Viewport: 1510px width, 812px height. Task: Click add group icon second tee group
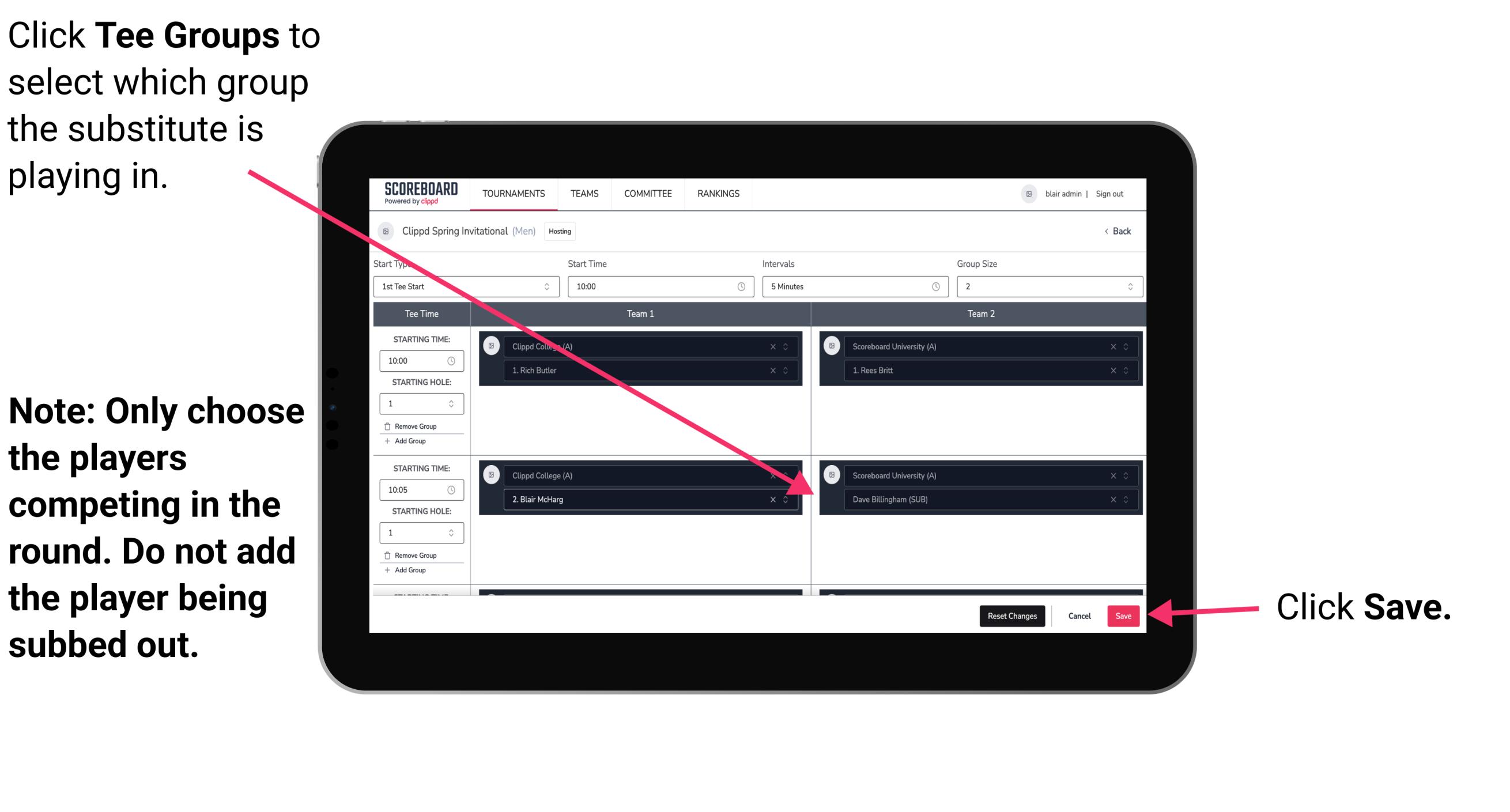tap(392, 571)
